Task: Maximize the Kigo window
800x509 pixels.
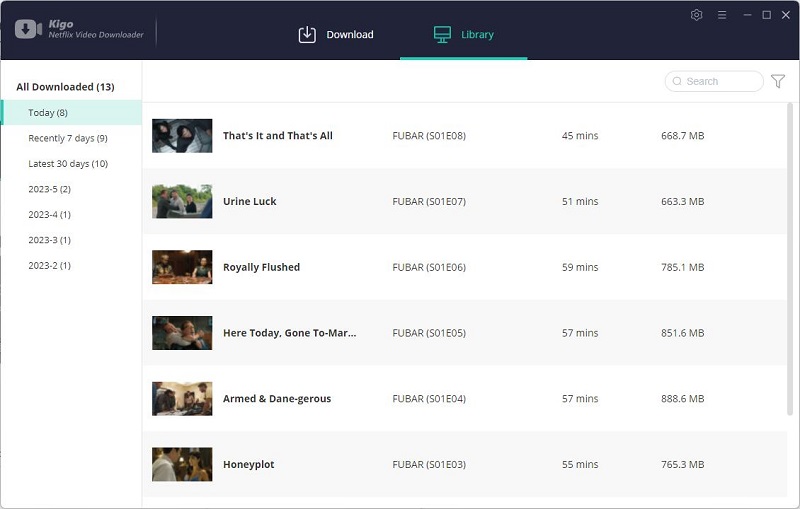Action: click(766, 15)
